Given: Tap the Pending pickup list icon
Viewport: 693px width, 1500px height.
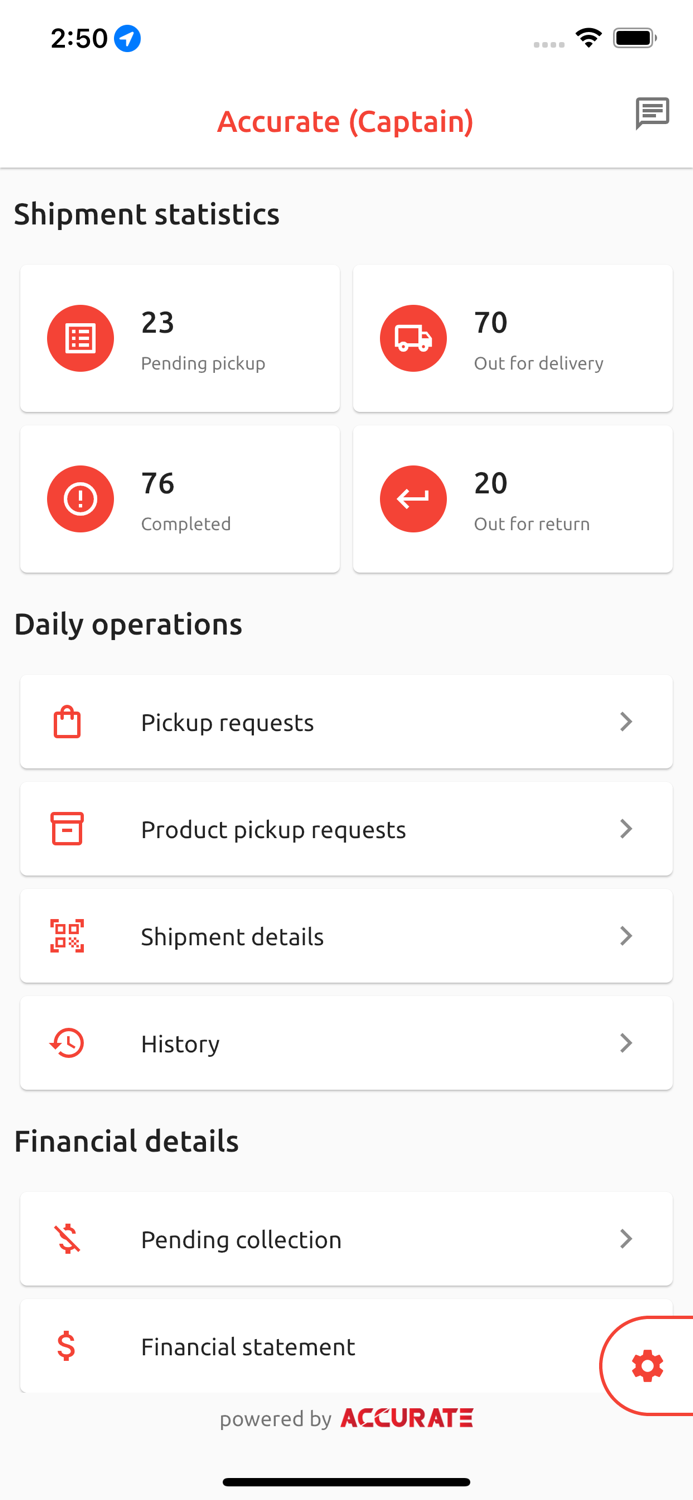Looking at the screenshot, I should [80, 338].
